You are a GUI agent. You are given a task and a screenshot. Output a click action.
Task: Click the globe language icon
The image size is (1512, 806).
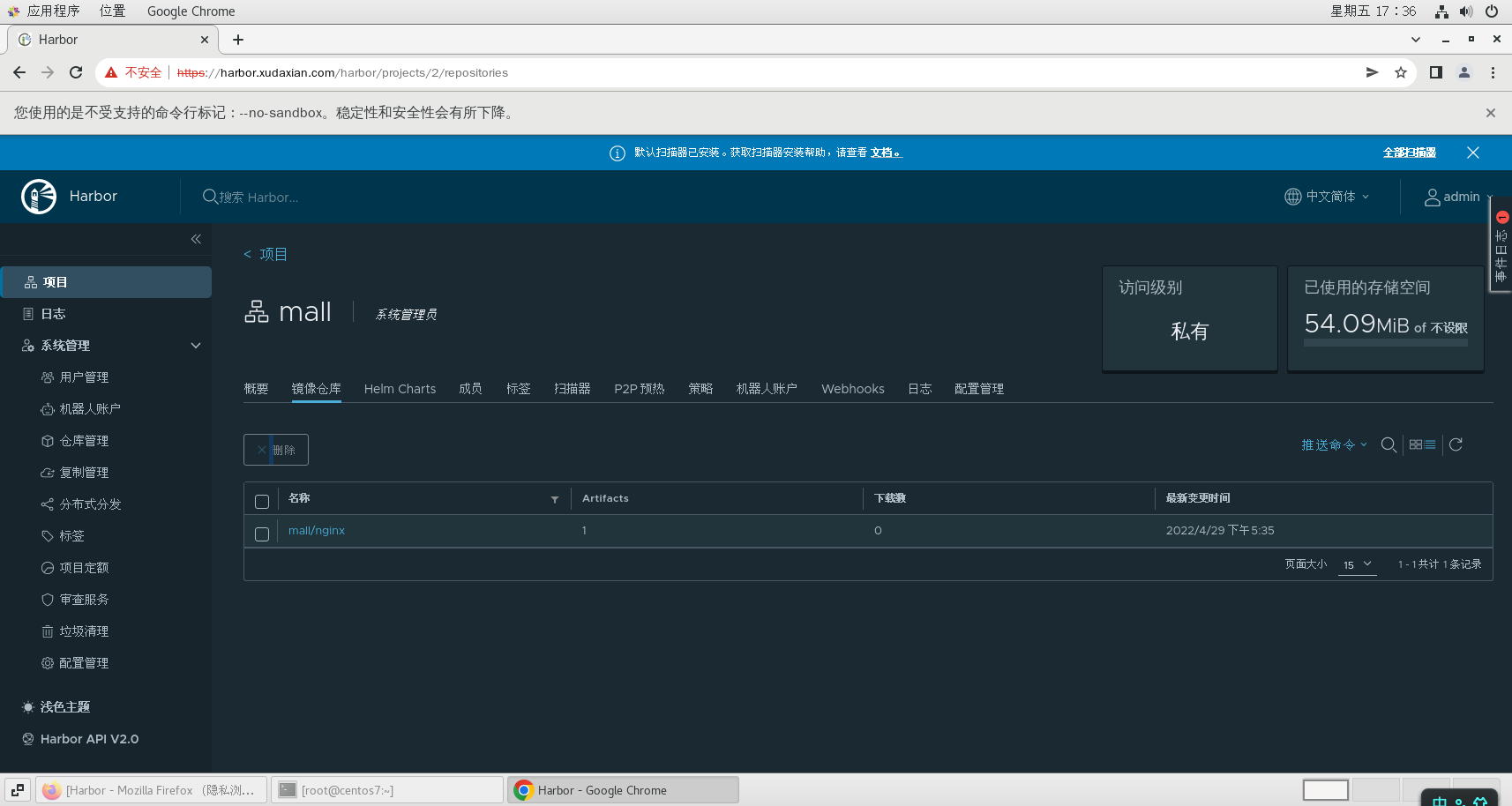[1292, 197]
